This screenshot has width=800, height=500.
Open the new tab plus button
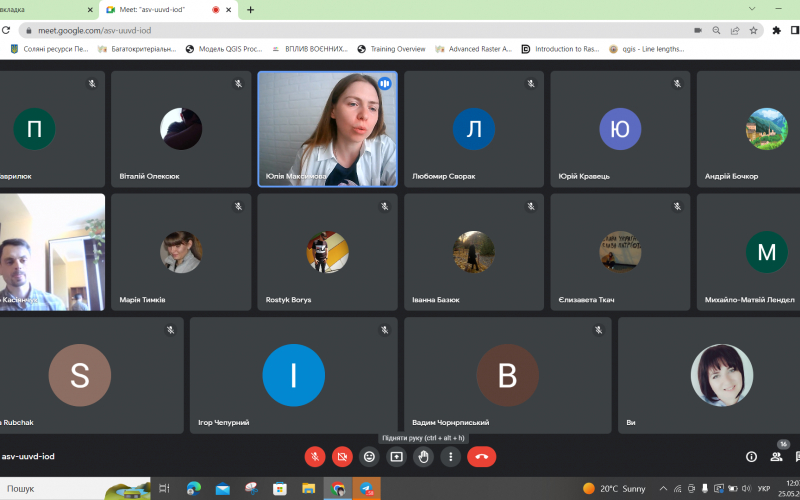250,10
